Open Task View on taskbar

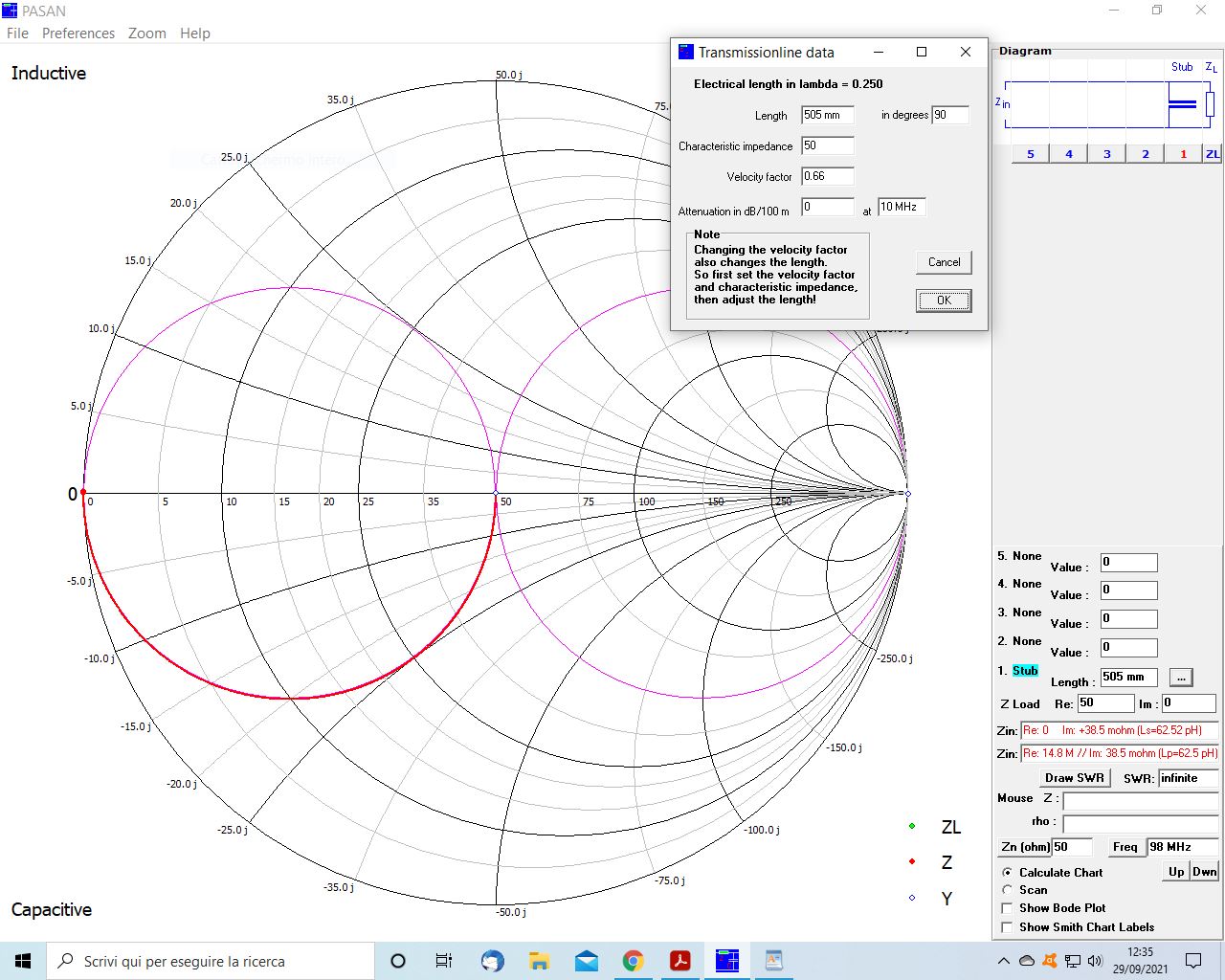[x=444, y=961]
